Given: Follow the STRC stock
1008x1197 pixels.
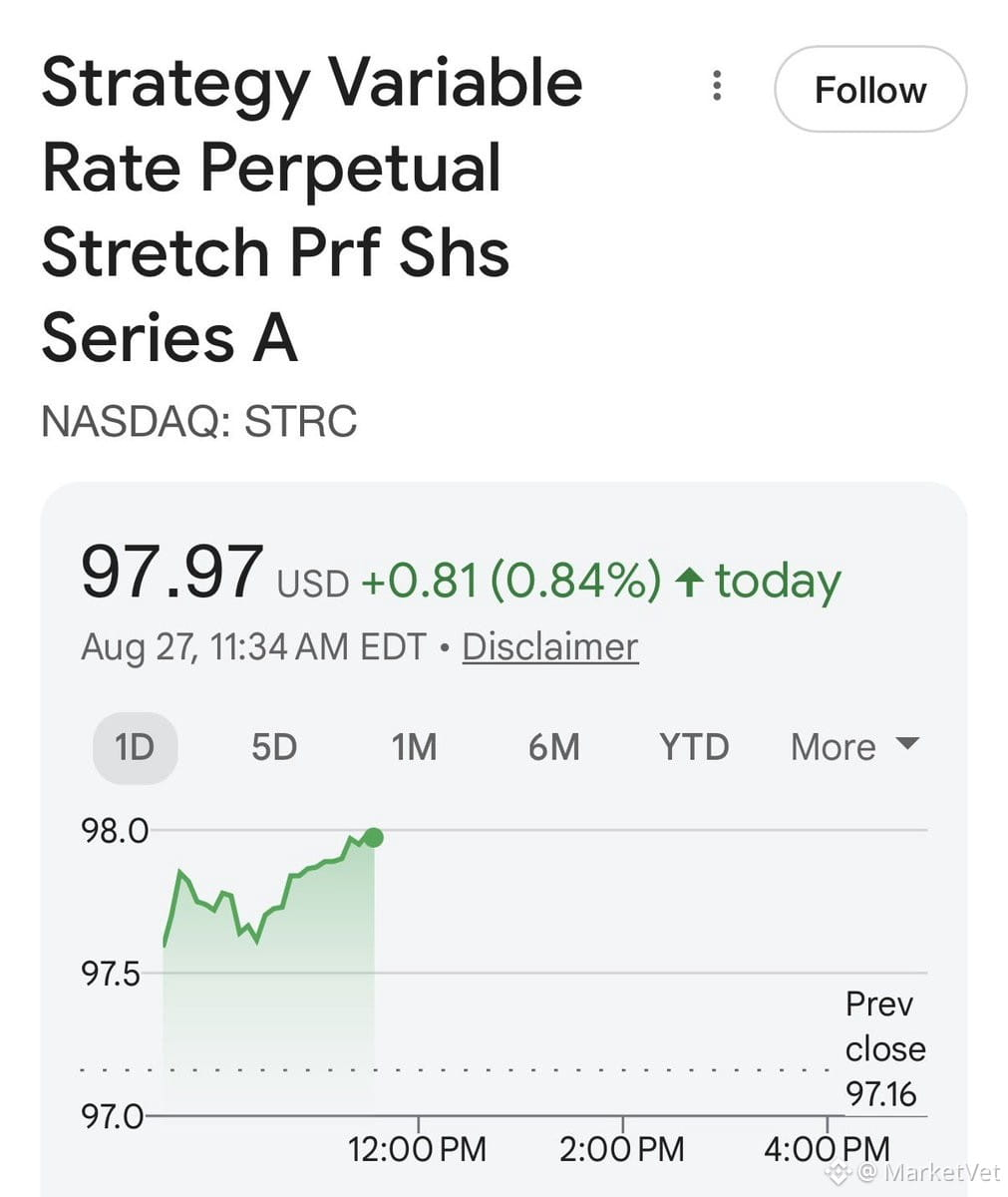Looking at the screenshot, I should tap(870, 89).
